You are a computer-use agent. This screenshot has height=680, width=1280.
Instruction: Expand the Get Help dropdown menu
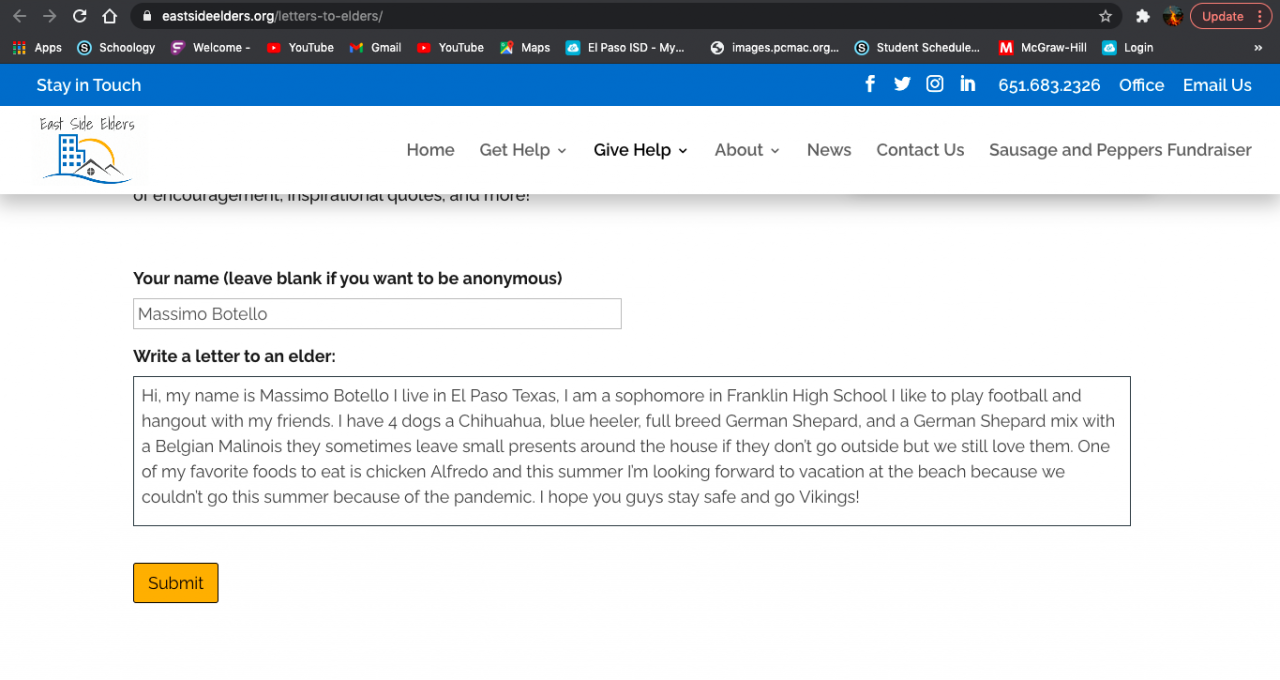click(522, 150)
